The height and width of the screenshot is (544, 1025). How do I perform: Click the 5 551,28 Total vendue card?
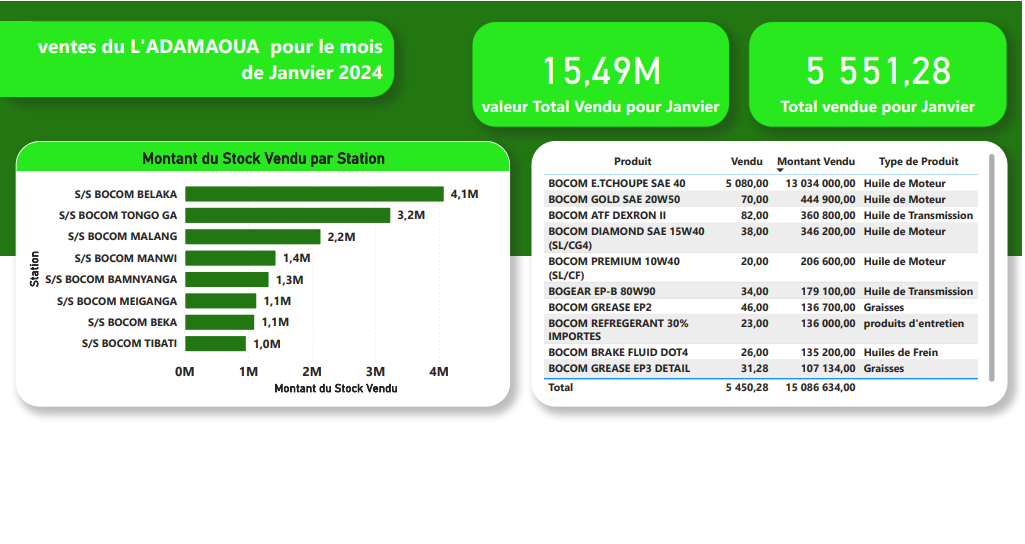[878, 75]
